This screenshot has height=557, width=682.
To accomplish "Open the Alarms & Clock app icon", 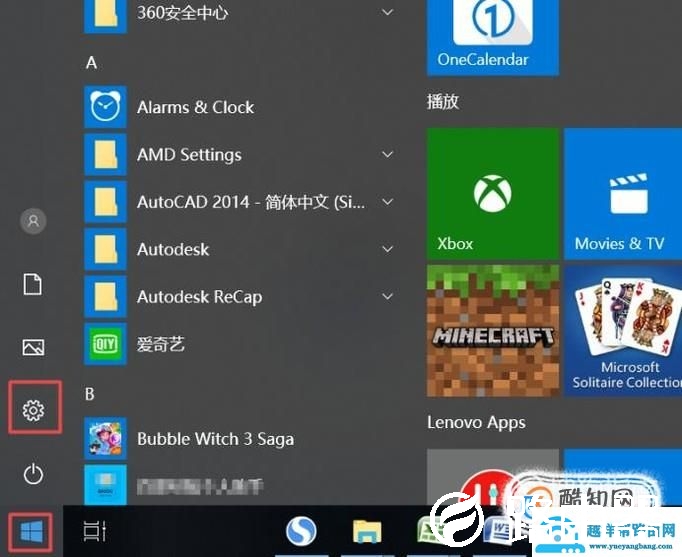I will tap(105, 107).
